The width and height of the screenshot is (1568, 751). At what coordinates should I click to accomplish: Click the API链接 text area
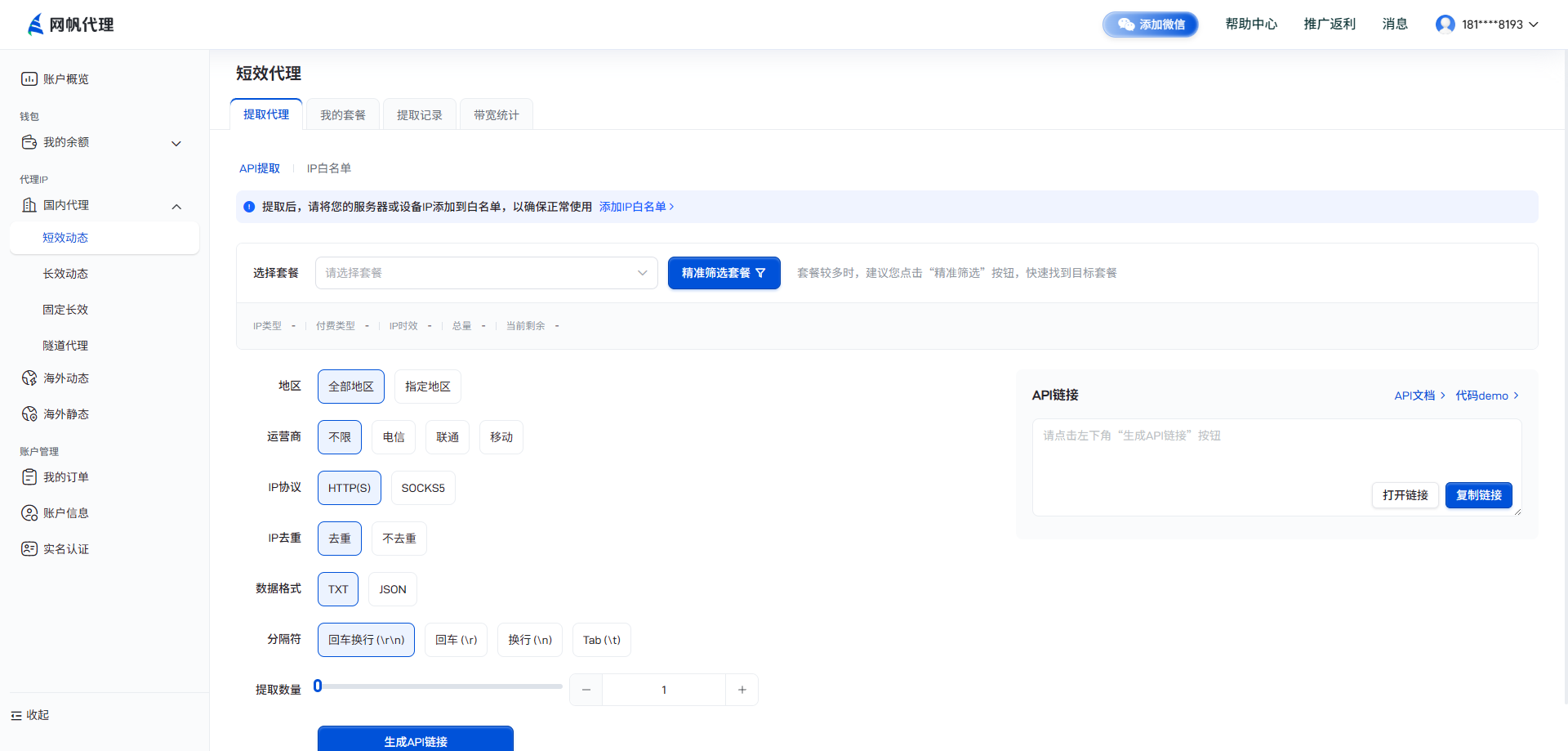pyautogui.click(x=1277, y=467)
